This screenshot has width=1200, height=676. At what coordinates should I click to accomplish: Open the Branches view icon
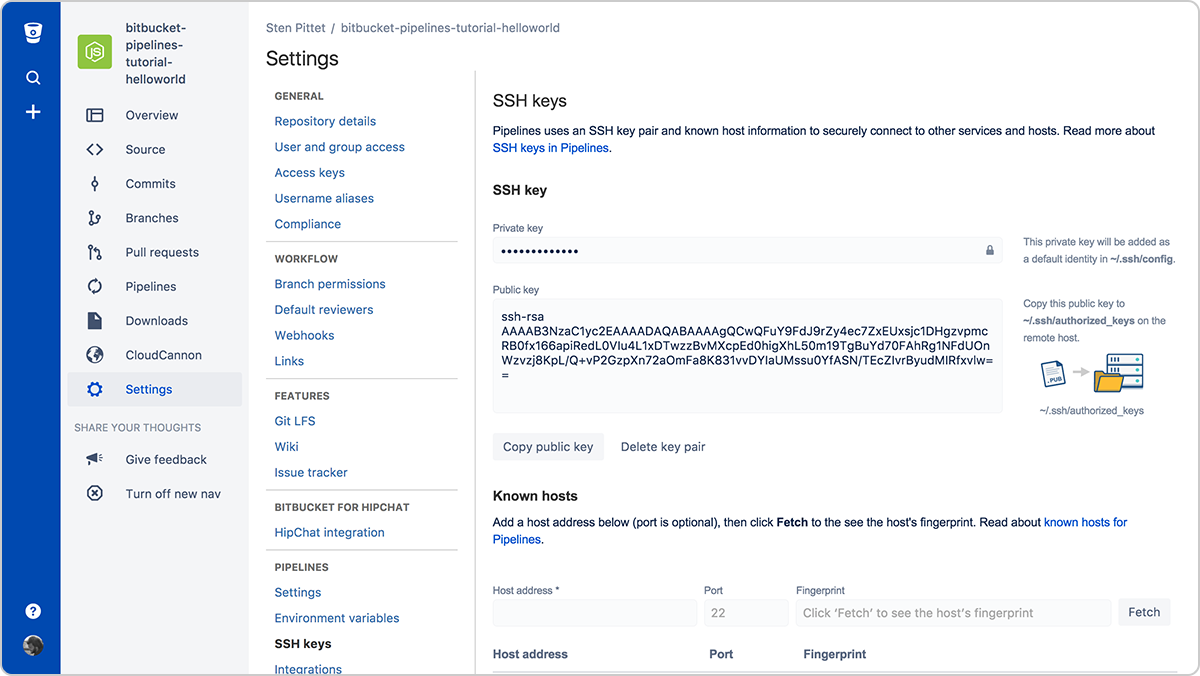tap(94, 218)
